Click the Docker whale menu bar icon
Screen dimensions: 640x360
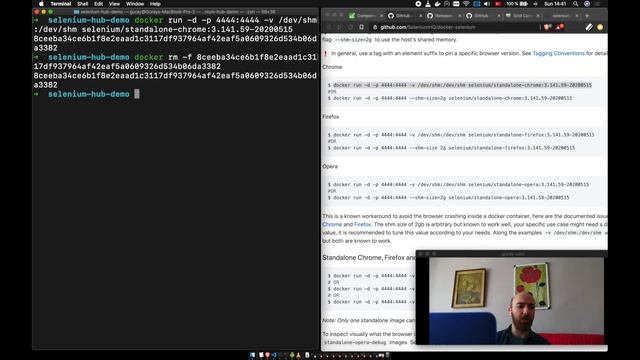click(x=437, y=4)
